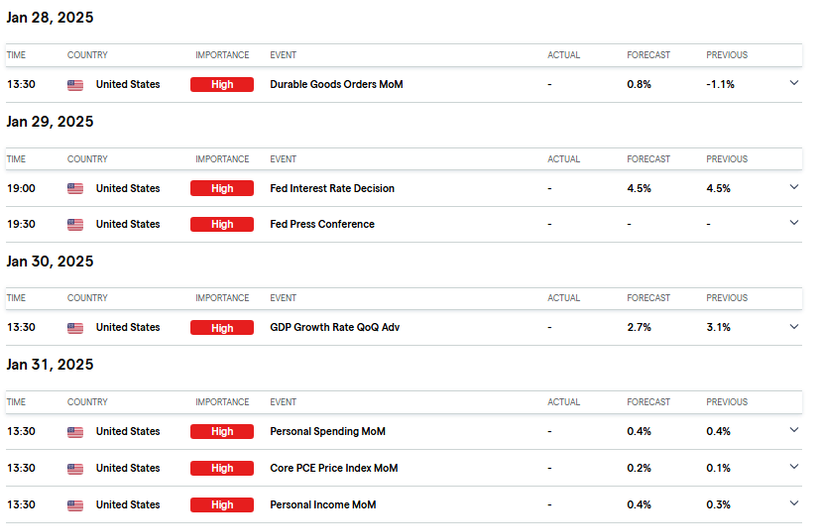Click High badge for GDP Growth Rate
This screenshot has width=820, height=529.
pos(222,328)
